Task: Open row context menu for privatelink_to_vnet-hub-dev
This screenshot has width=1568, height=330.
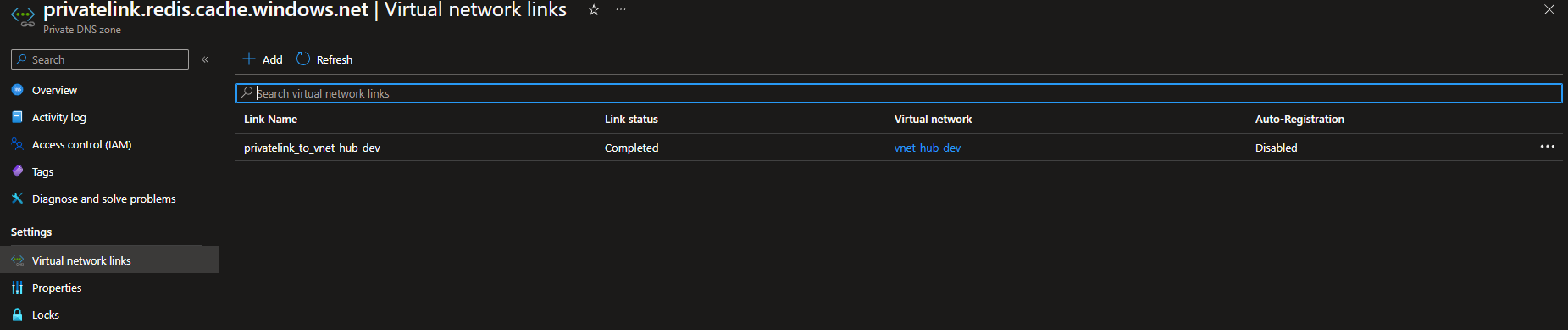Action: pyautogui.click(x=1547, y=147)
